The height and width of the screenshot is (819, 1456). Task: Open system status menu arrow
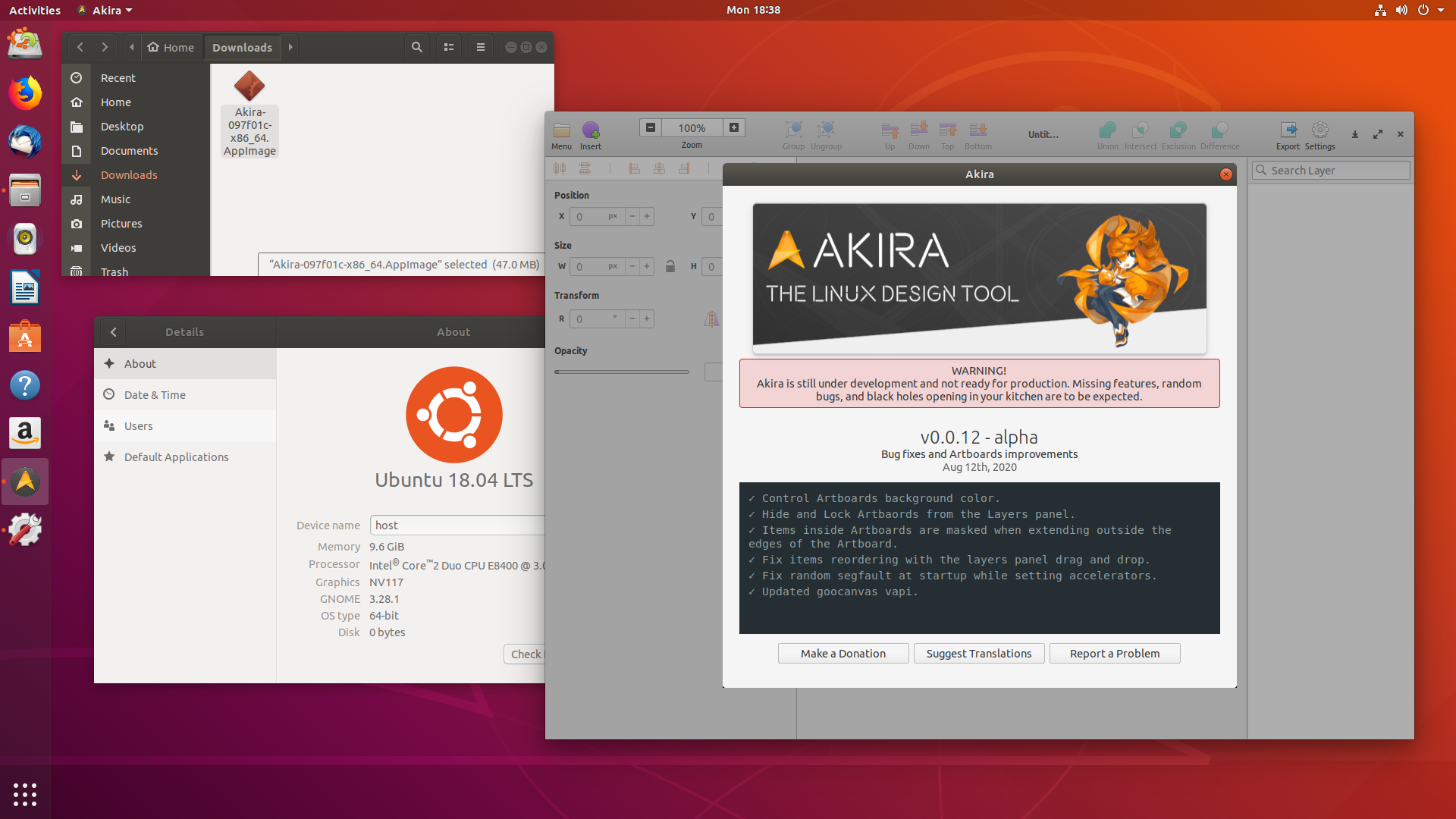(1441, 10)
